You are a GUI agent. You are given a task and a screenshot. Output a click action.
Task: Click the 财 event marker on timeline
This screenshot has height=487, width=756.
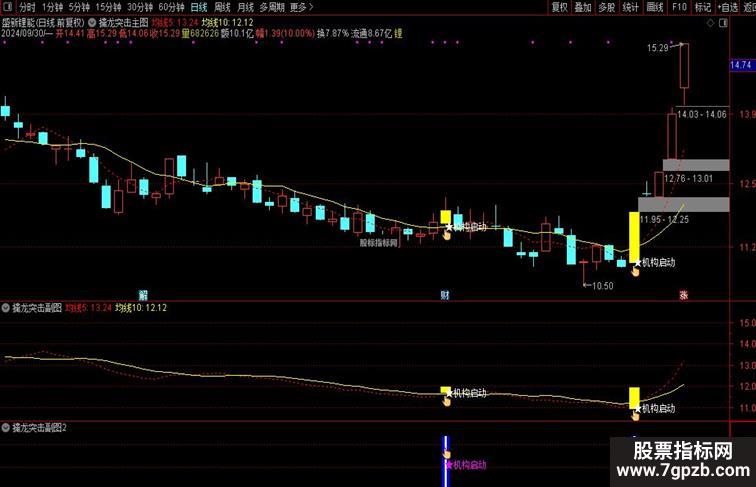point(445,295)
